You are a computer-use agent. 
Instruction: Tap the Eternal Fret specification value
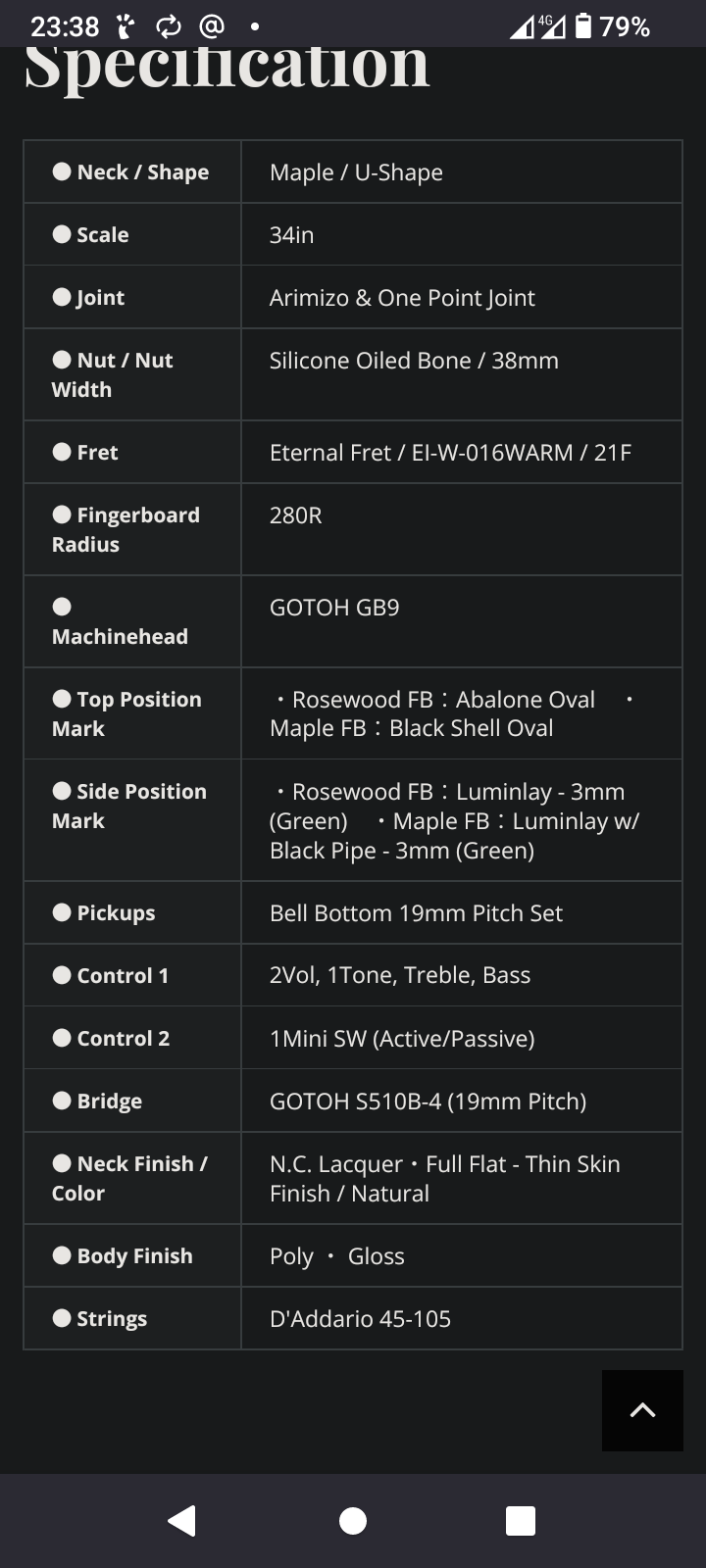[x=450, y=453]
